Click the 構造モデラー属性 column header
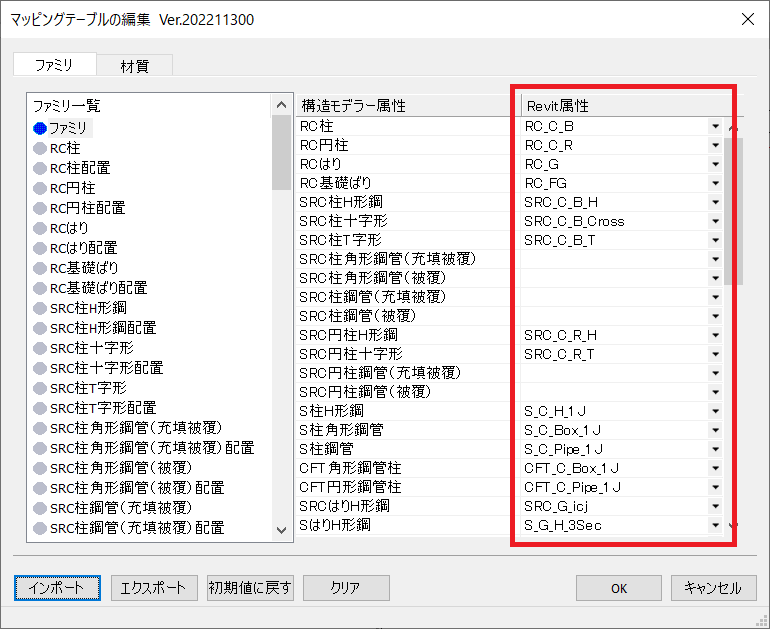The height and width of the screenshot is (629, 770). click(408, 106)
